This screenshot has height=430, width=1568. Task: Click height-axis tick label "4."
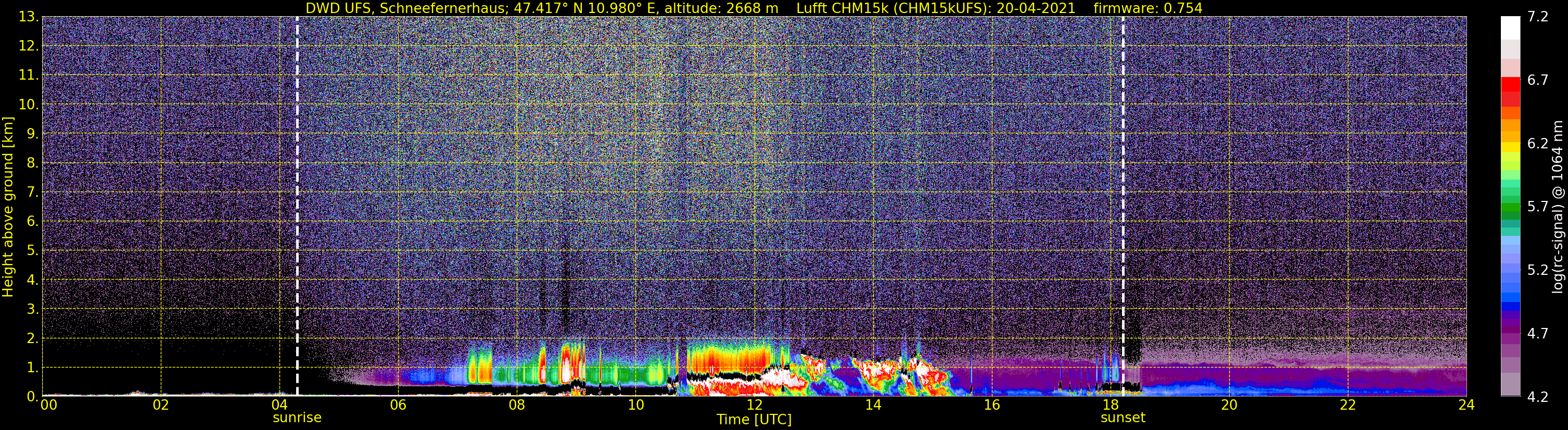click(x=33, y=280)
